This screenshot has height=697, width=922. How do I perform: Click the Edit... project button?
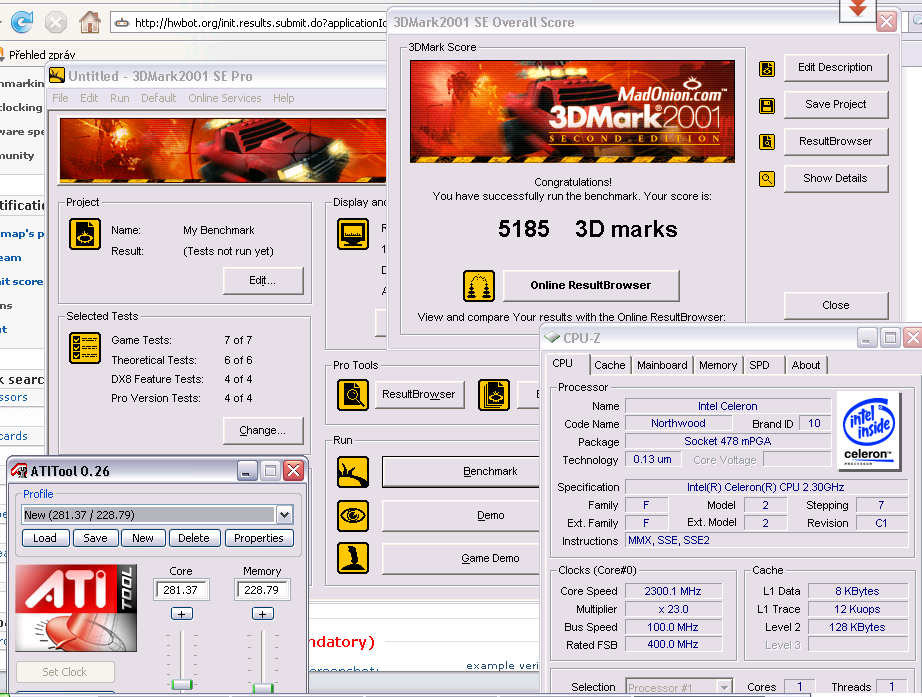(x=263, y=281)
